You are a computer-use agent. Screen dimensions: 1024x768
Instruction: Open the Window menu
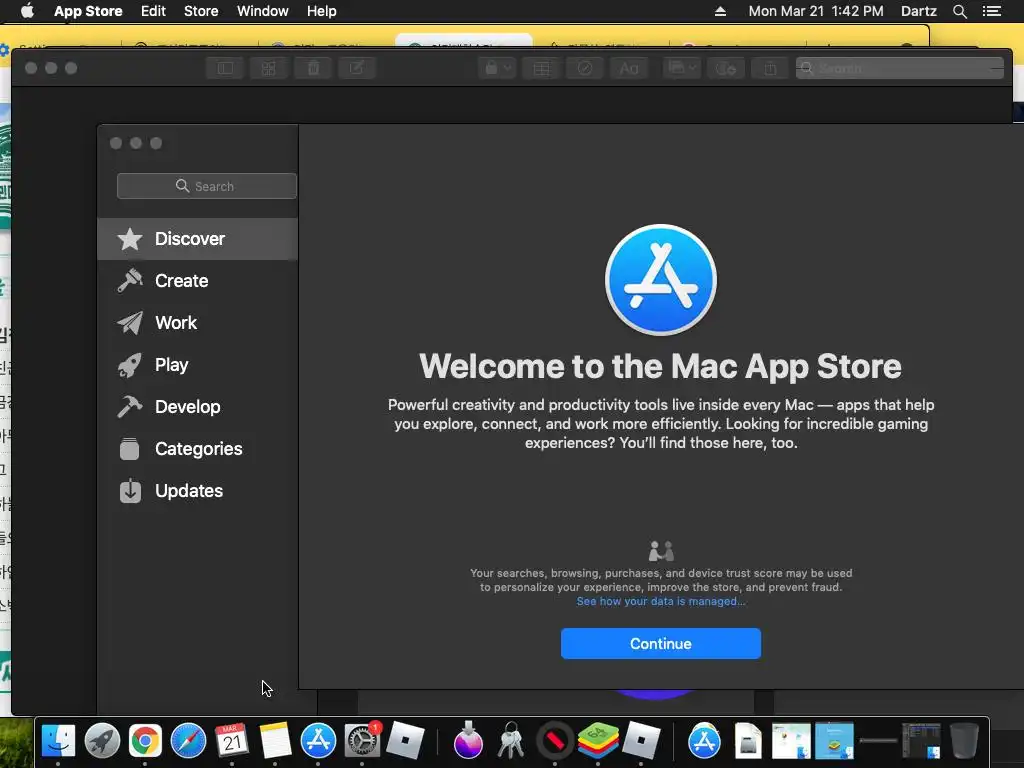[263, 11]
